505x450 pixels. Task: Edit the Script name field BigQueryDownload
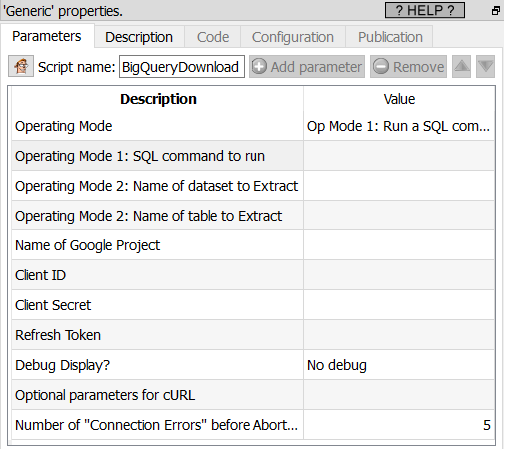click(182, 67)
